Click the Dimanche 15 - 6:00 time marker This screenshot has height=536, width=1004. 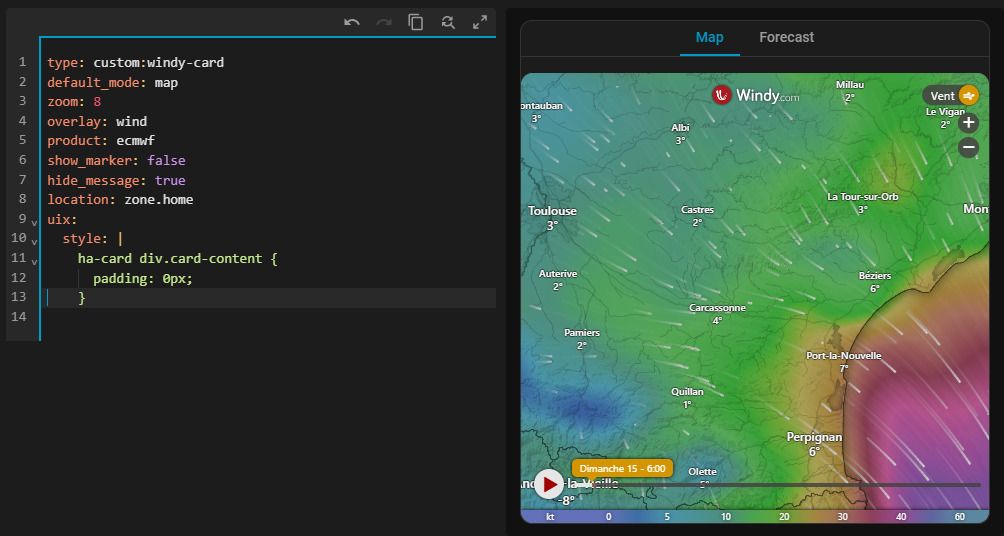tap(622, 469)
